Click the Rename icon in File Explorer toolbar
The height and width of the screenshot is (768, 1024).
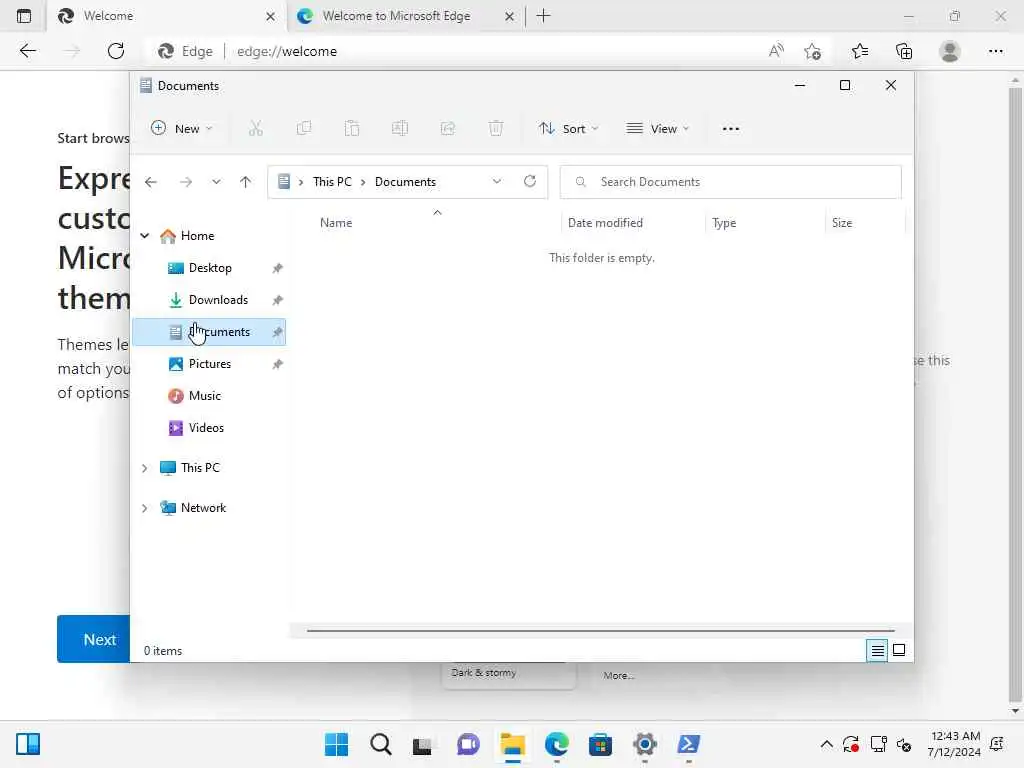click(x=400, y=129)
